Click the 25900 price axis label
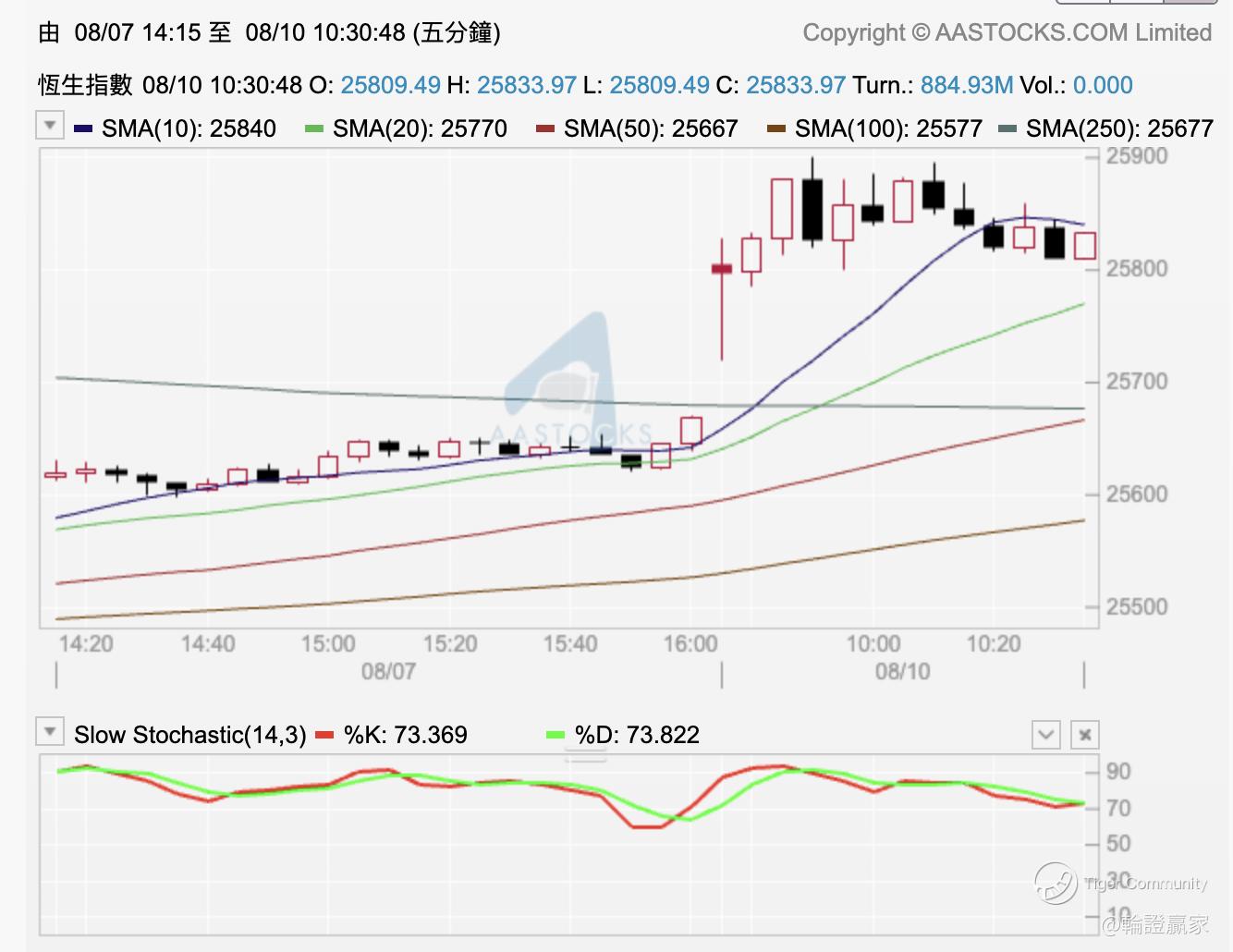Screen dimensions: 1233x952 [x=1137, y=155]
